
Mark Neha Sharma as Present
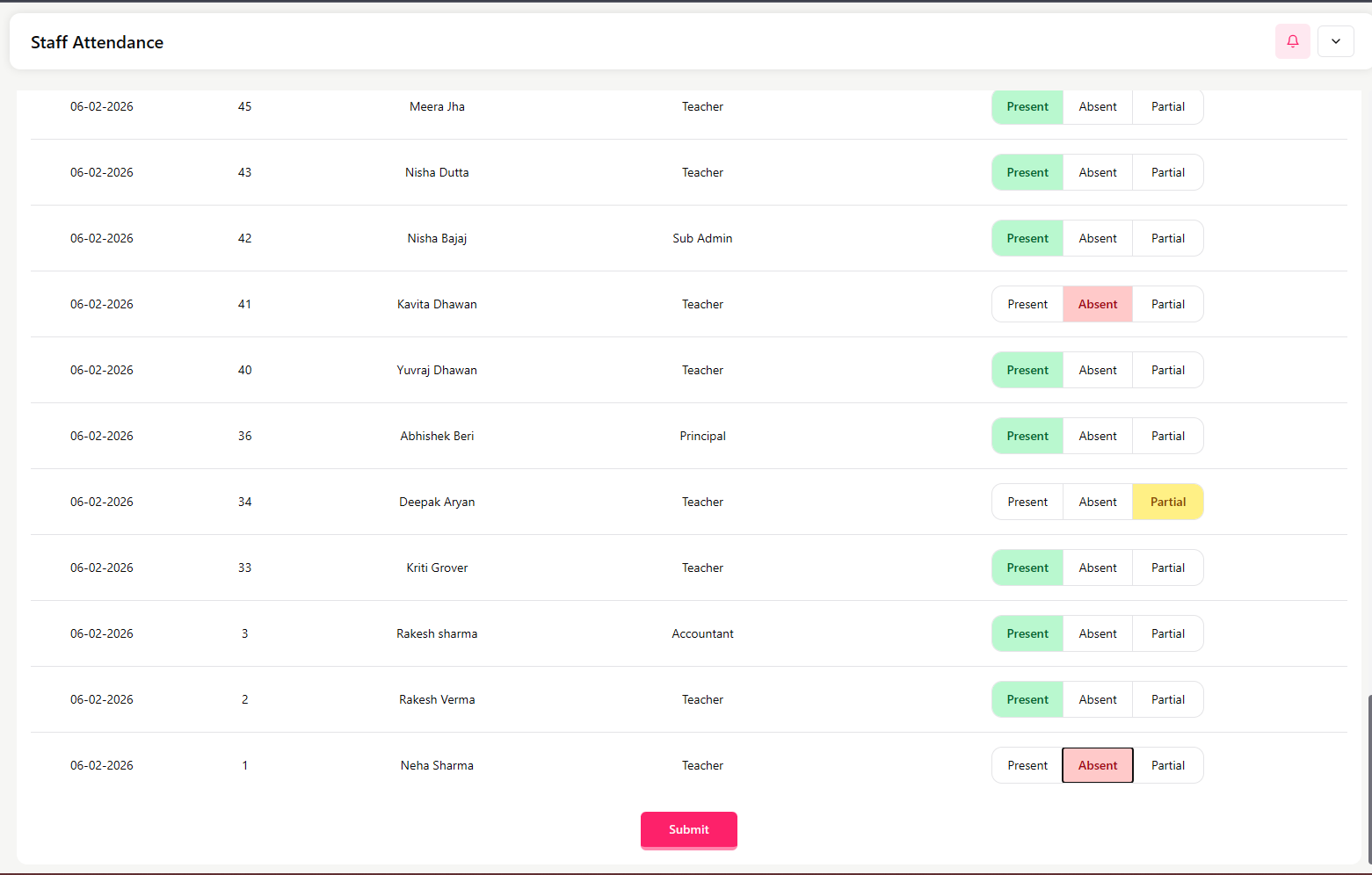(x=1027, y=766)
